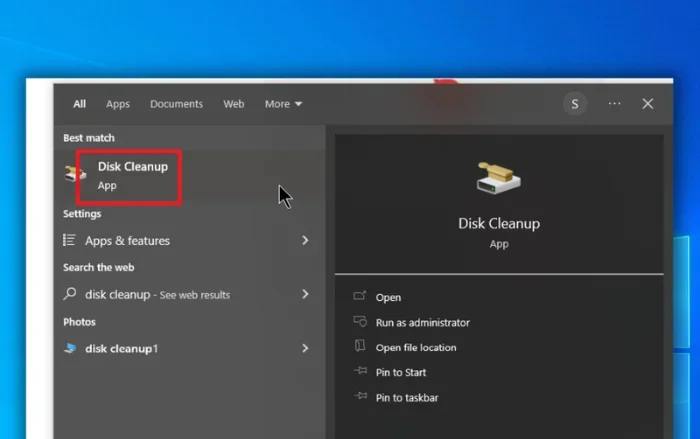Viewport: 700px width, 439px height.
Task: Choose Run as administrator
Action: pos(422,322)
